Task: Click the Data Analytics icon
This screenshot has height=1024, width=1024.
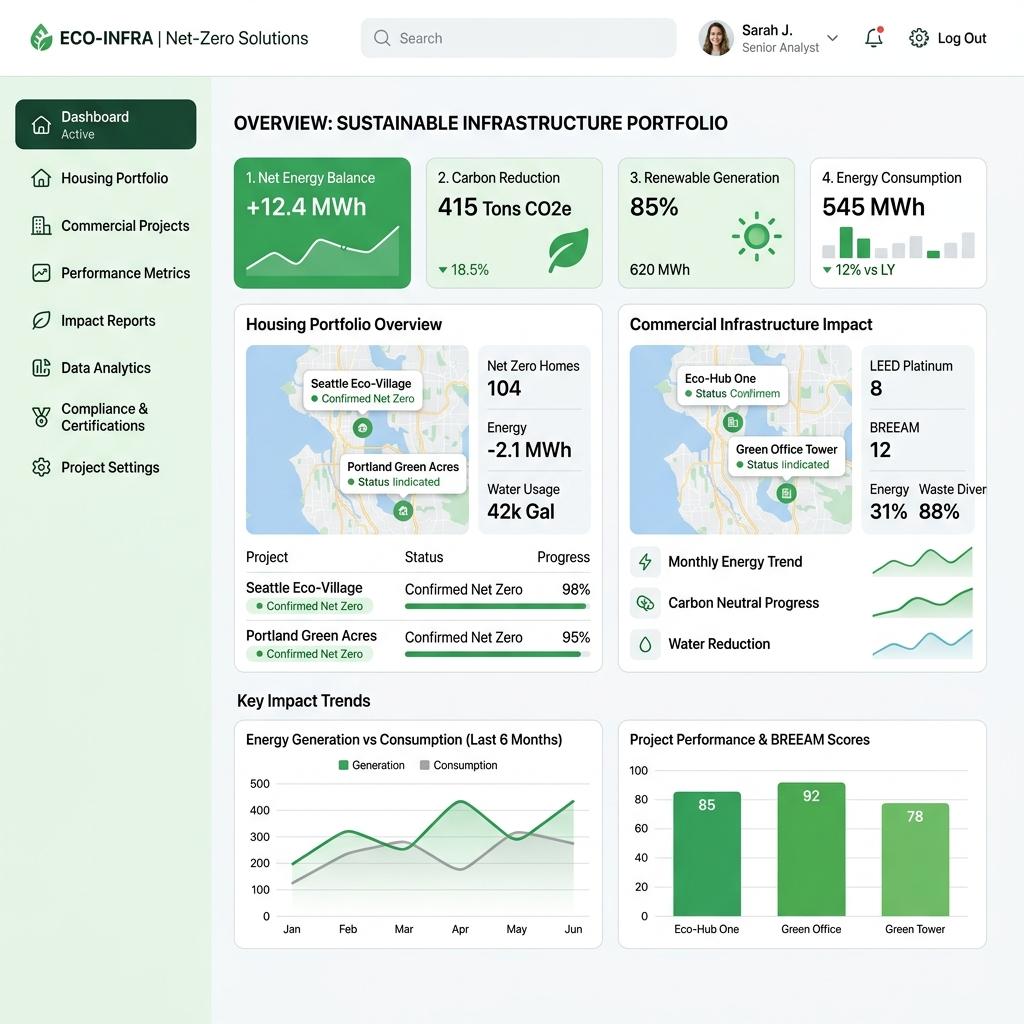Action: (41, 368)
